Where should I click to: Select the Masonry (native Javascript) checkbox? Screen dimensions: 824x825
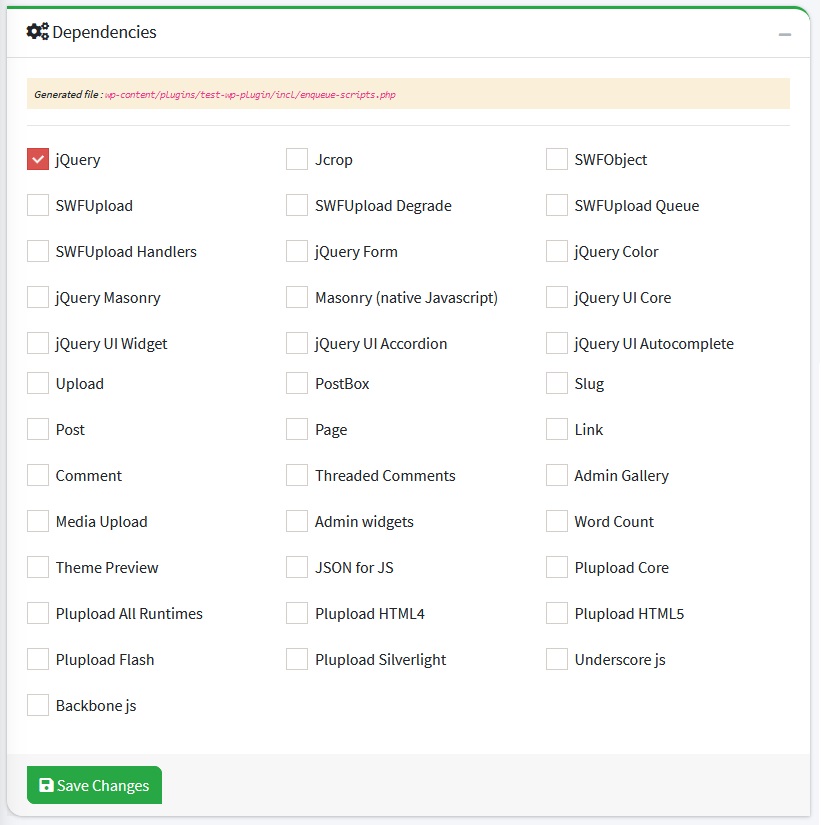click(297, 297)
